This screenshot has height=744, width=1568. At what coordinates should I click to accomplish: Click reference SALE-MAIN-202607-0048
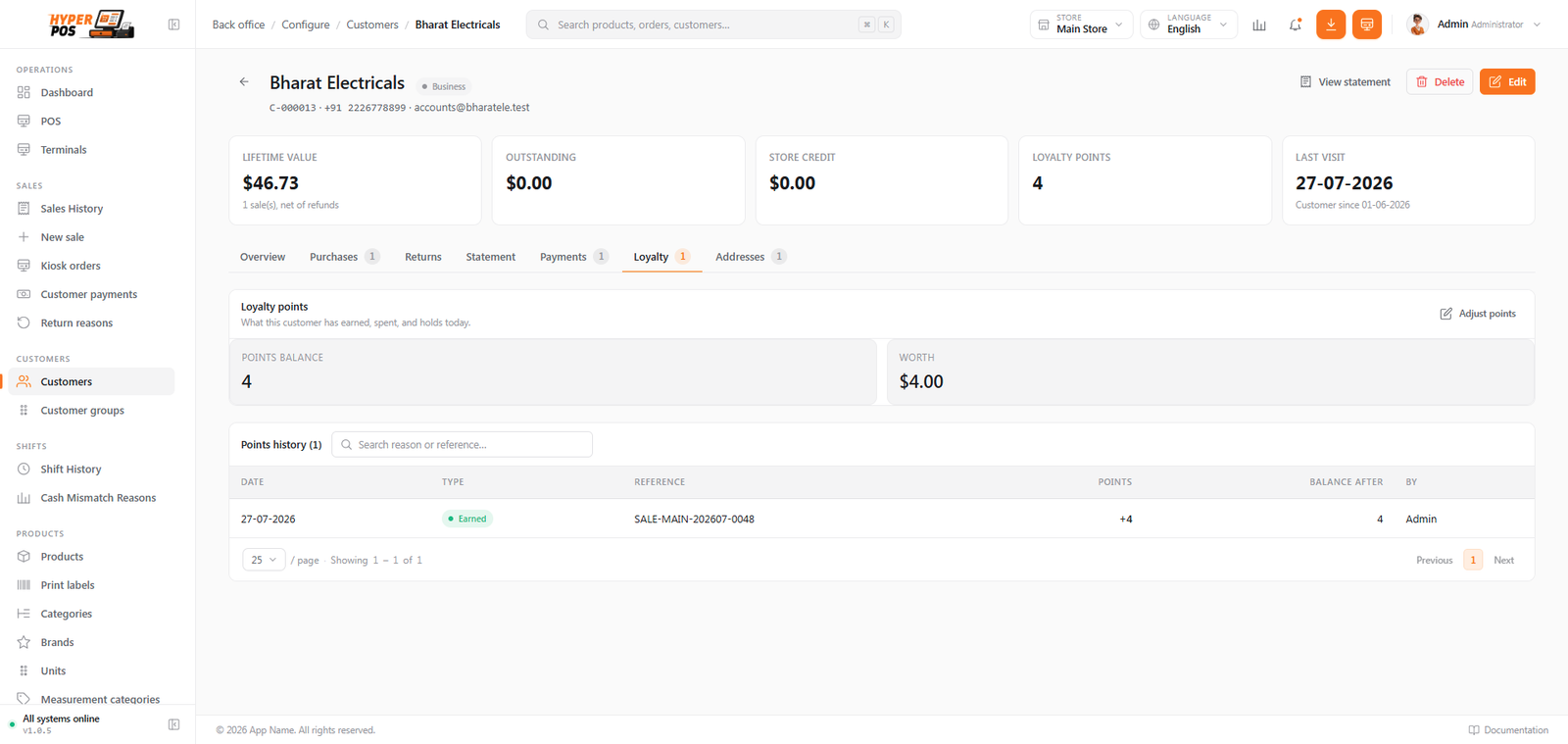click(694, 520)
